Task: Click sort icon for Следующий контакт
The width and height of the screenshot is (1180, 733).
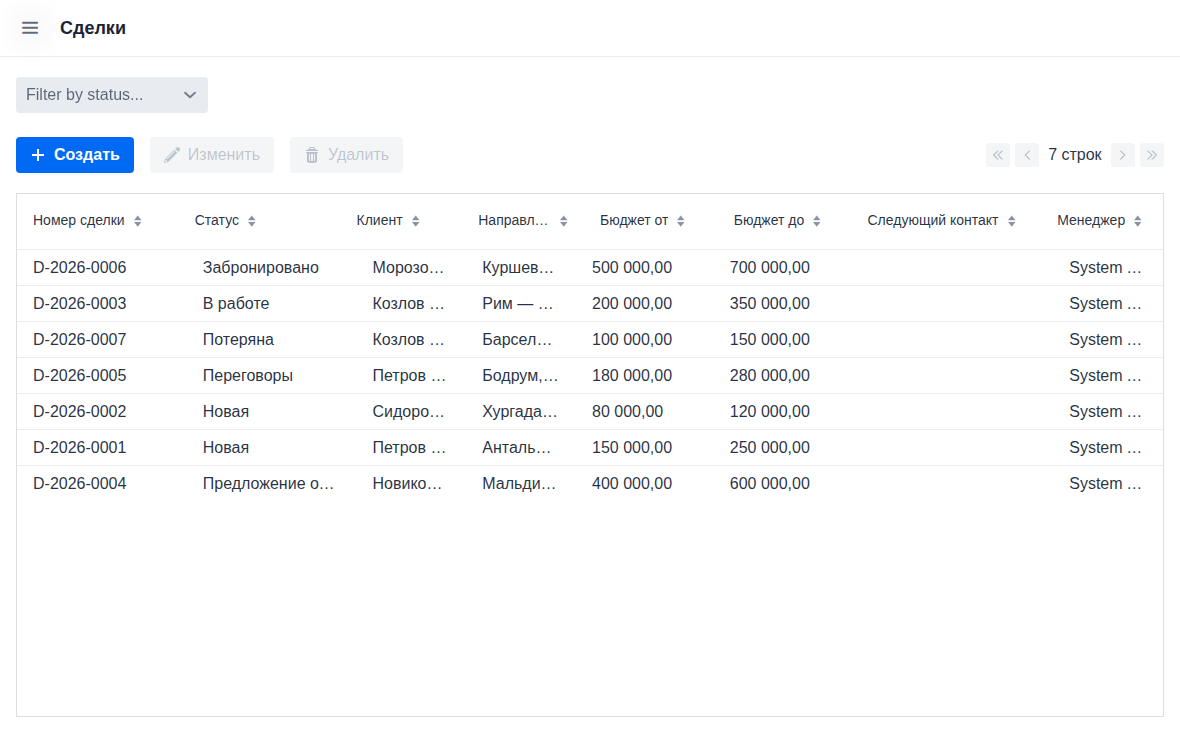Action: 1011,221
